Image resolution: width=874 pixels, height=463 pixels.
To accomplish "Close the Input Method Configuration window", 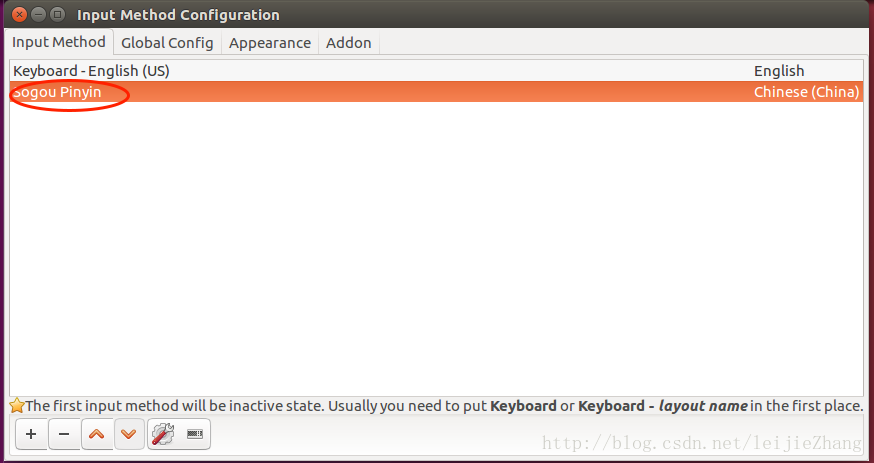I will 19,15.
